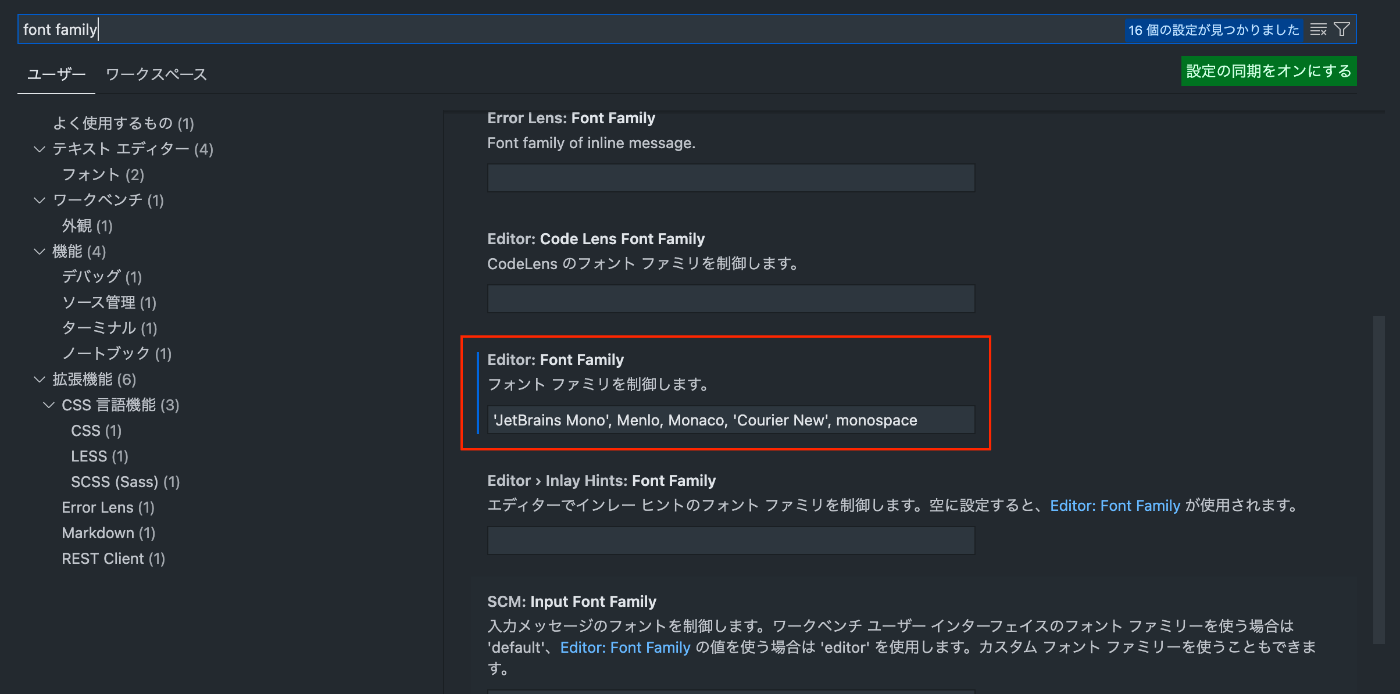
Task: Select CSS (1) tree item
Action: pyautogui.click(x=96, y=431)
